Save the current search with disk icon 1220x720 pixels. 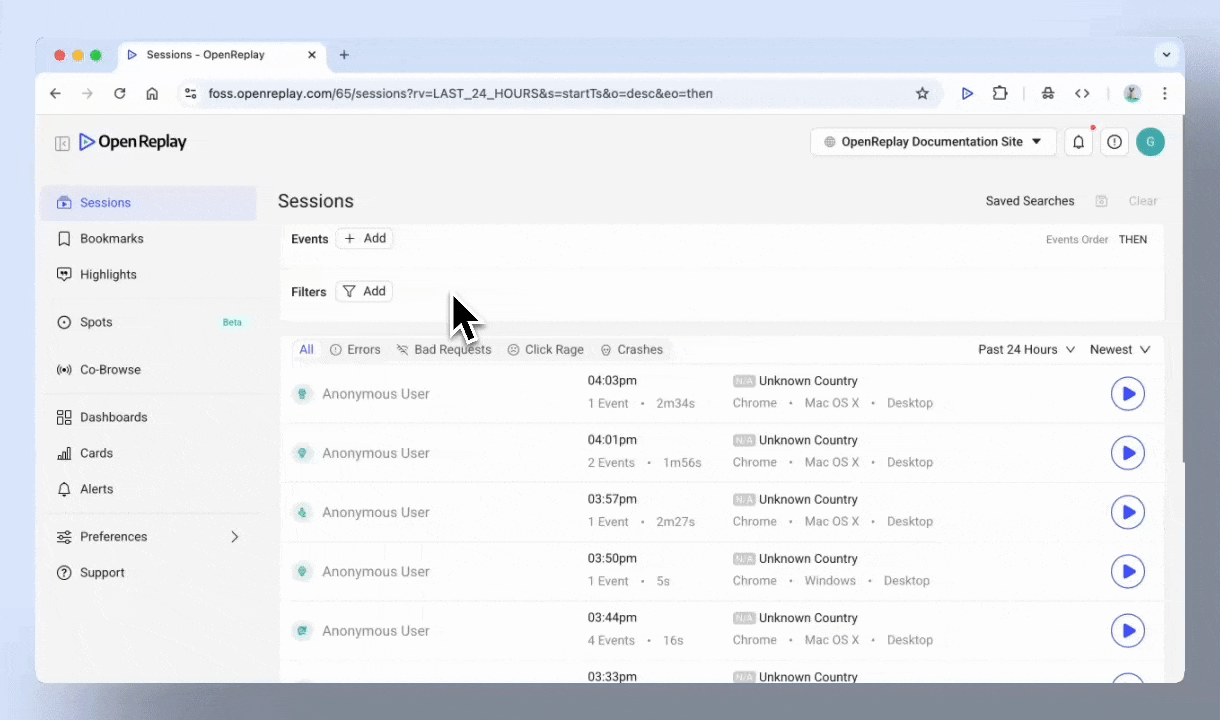(x=1101, y=201)
